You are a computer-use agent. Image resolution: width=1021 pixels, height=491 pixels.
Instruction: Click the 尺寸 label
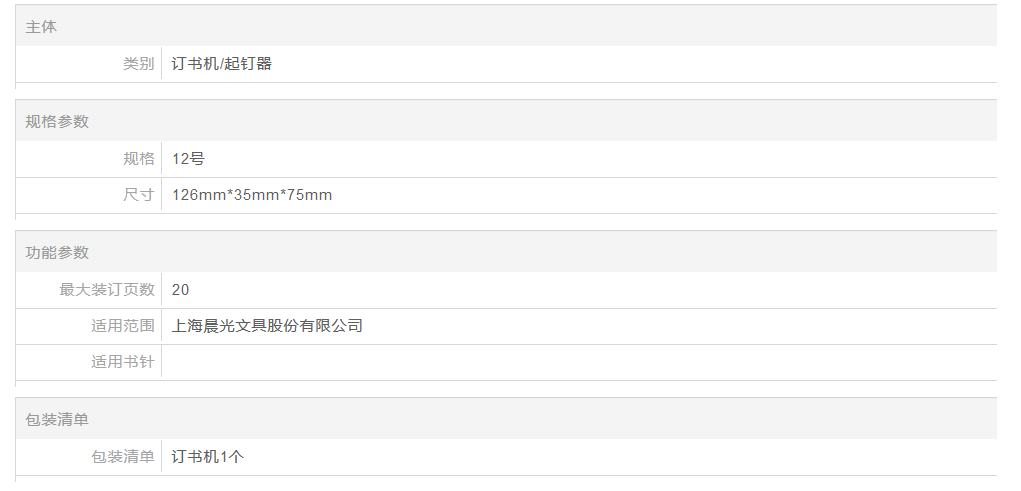[x=139, y=195]
